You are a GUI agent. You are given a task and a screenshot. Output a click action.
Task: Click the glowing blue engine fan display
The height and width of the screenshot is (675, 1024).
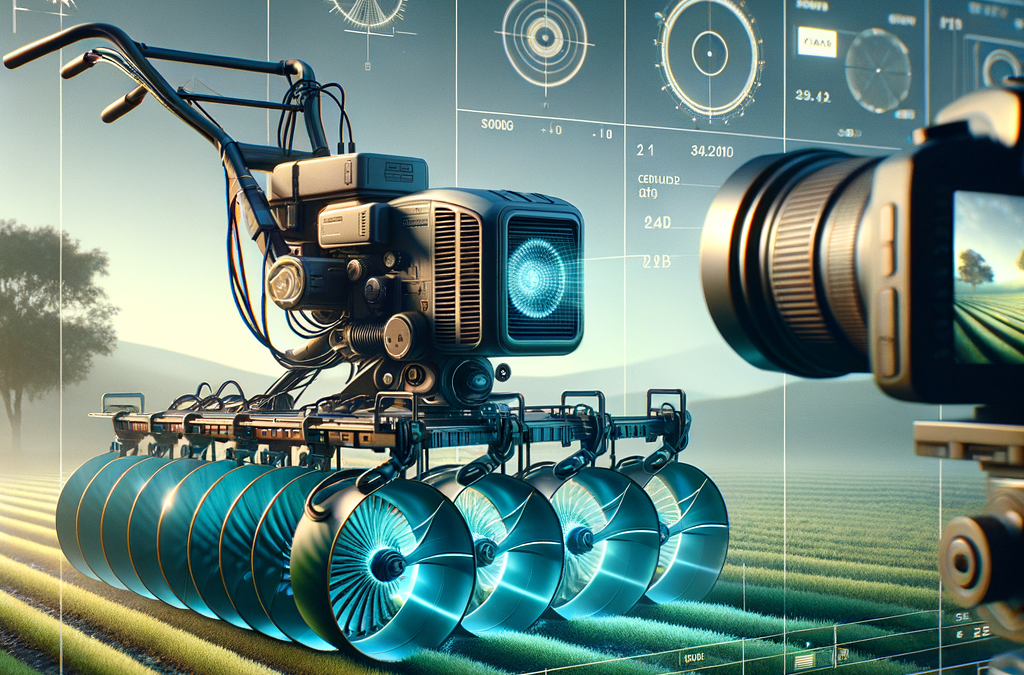537,277
